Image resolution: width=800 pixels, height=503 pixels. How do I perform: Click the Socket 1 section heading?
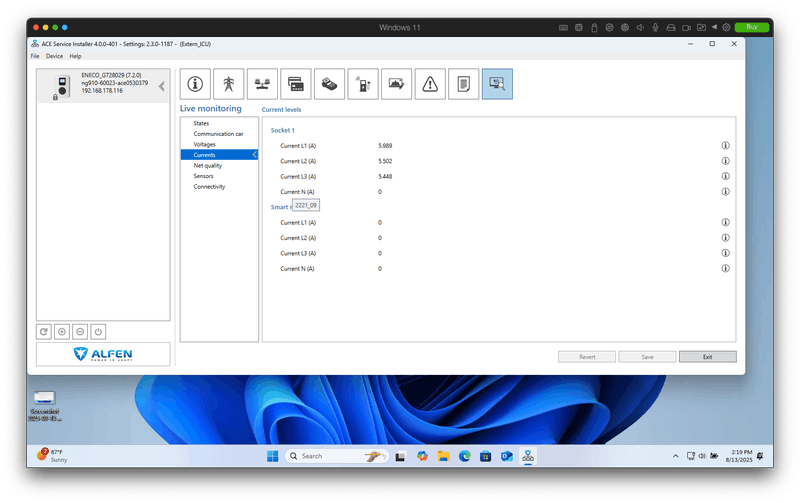283,130
